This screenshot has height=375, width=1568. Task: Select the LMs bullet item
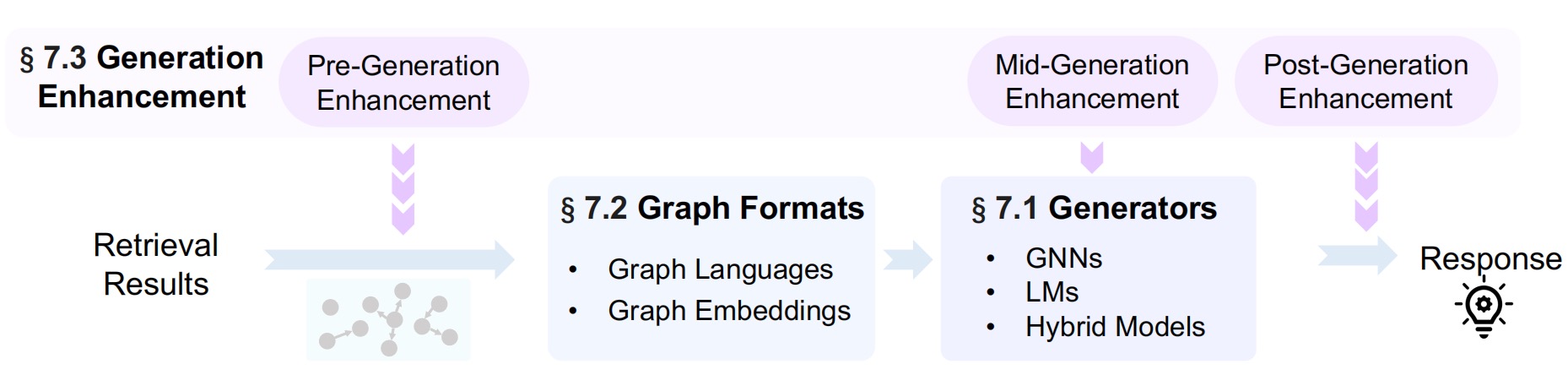pyautogui.click(x=1052, y=292)
